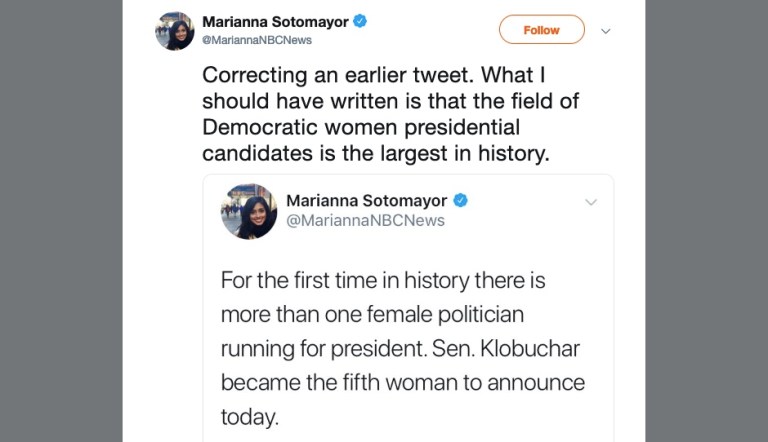Open the top tweet's chevron options menu

coord(605,30)
